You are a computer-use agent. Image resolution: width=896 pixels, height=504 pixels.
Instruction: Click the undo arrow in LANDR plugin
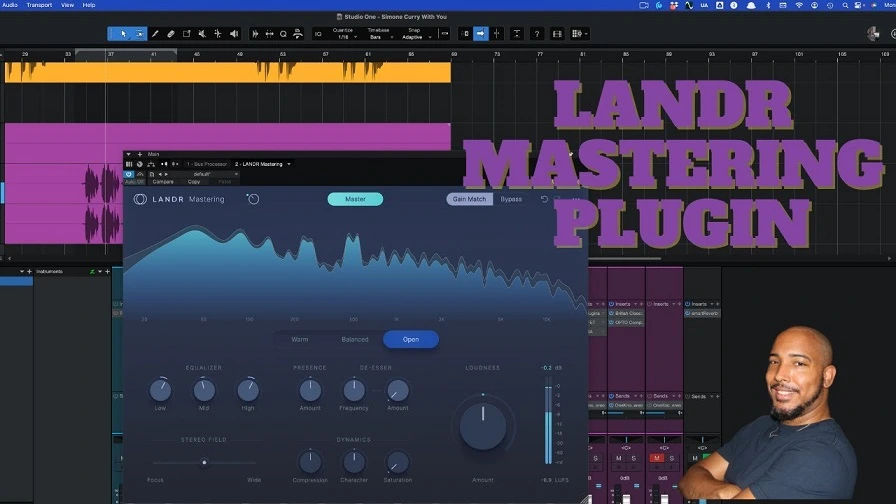(544, 199)
